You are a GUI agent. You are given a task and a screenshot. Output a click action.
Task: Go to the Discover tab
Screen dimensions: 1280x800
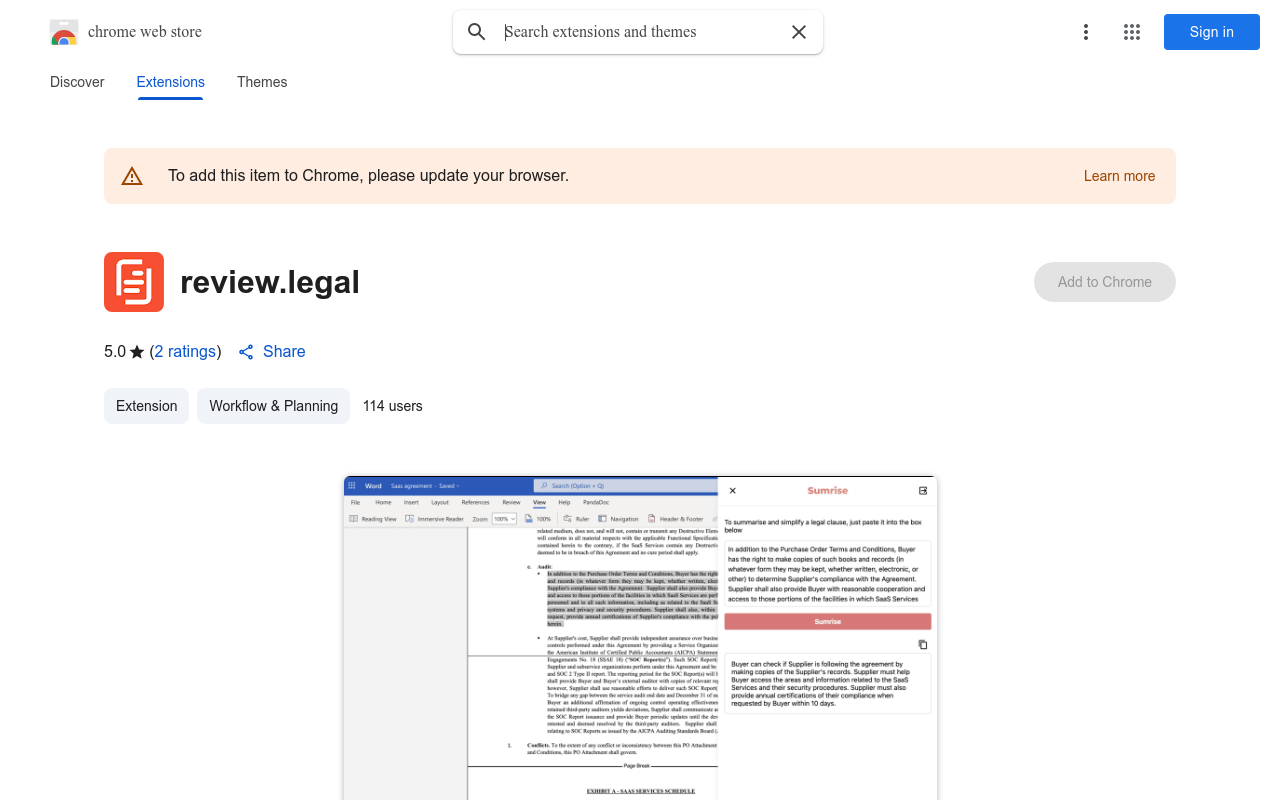point(77,82)
